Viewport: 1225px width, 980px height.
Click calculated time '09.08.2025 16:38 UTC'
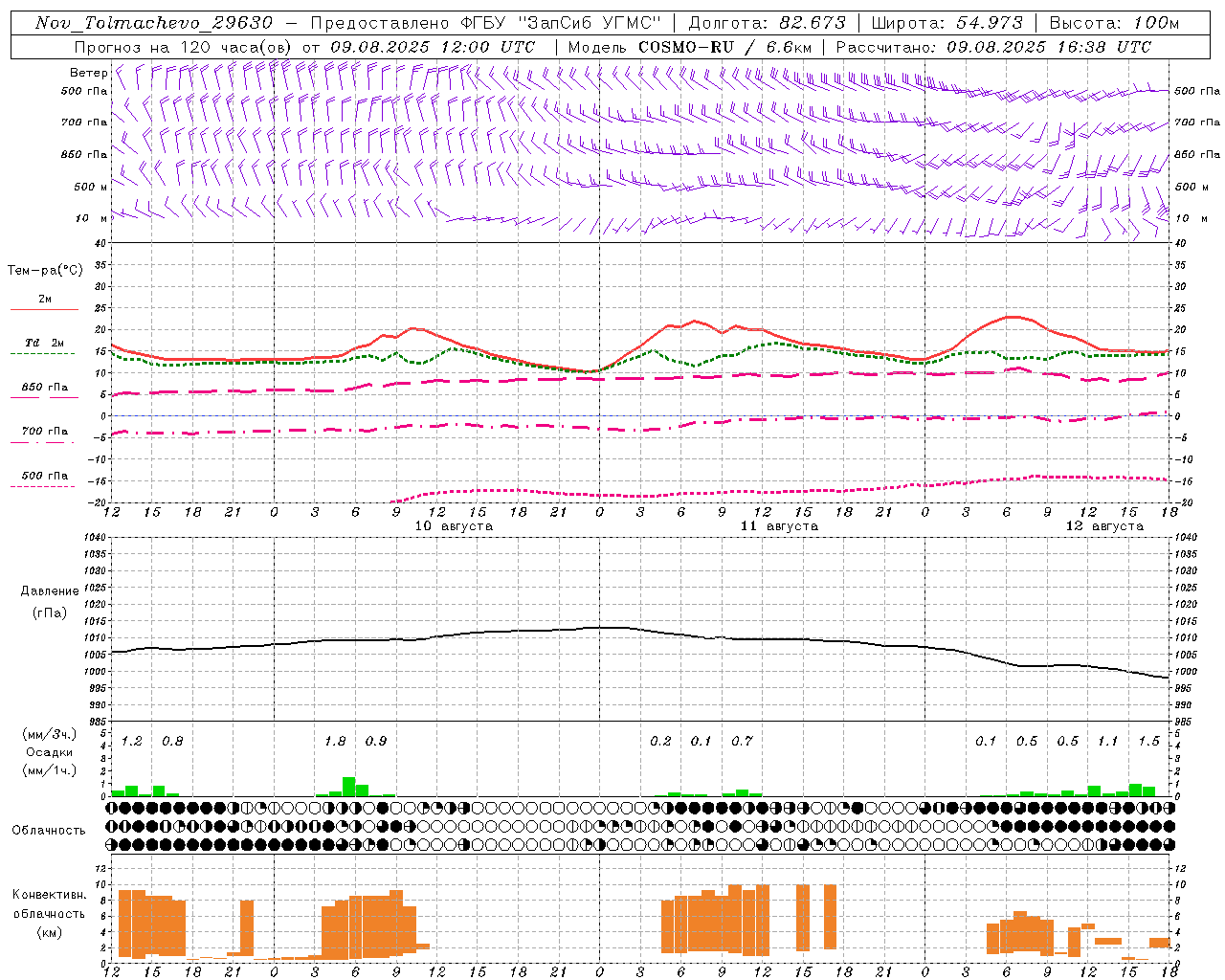(x=1049, y=47)
